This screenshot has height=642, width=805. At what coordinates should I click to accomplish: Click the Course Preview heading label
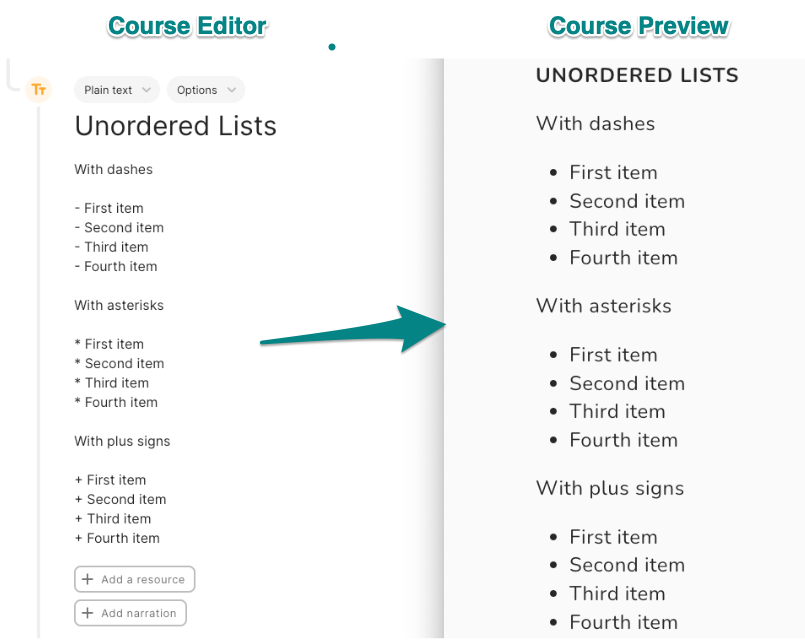638,26
